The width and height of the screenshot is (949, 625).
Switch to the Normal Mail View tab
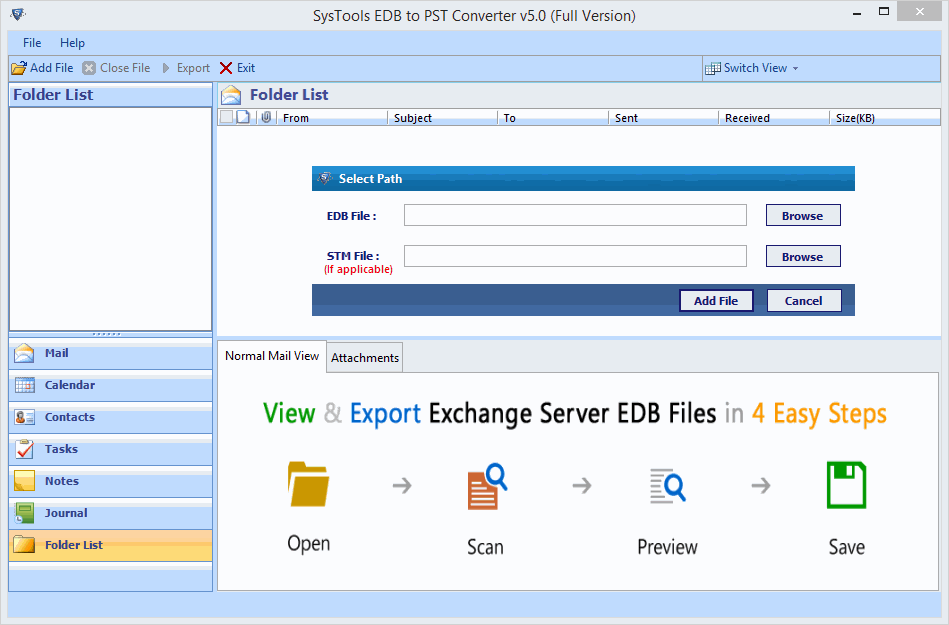(272, 356)
